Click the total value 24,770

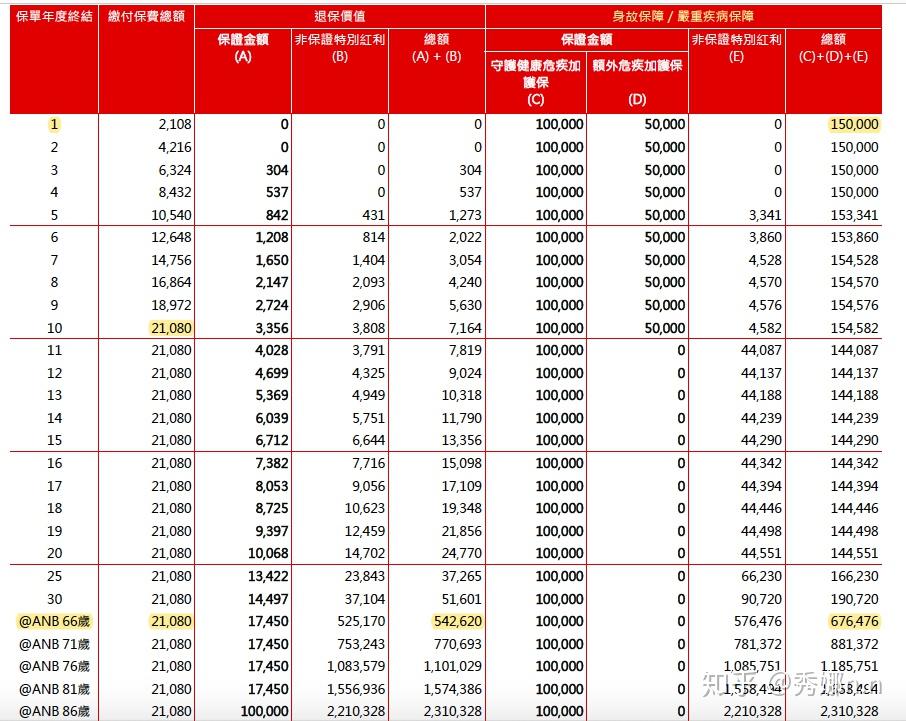pos(462,553)
